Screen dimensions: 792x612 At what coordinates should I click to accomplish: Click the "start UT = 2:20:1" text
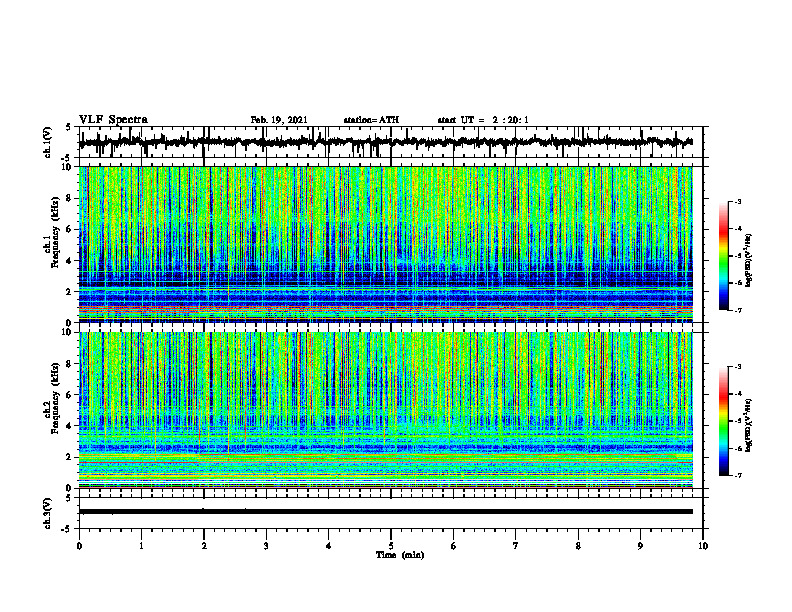[483, 120]
